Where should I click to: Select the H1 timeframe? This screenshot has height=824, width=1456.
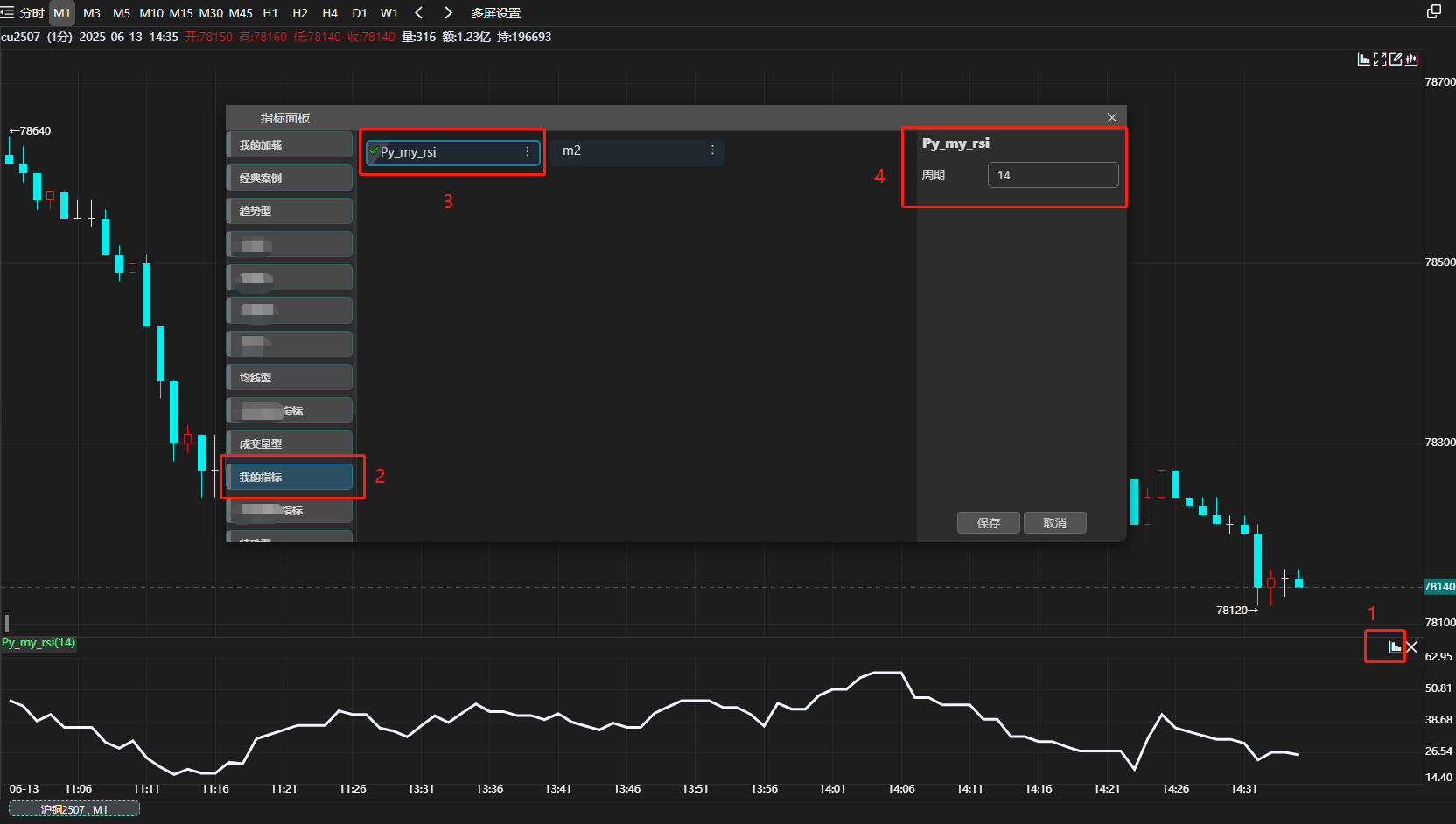(x=270, y=13)
